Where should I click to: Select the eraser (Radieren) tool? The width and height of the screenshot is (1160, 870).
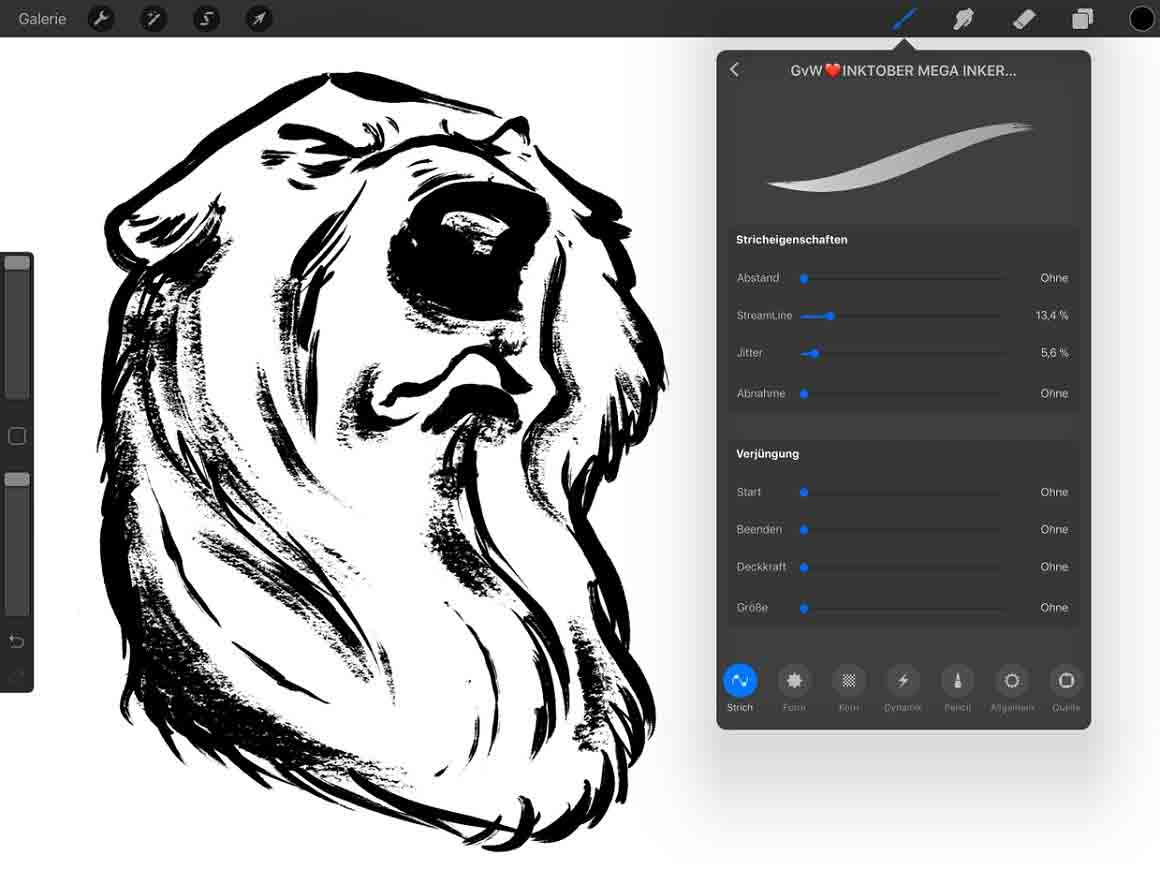click(1024, 18)
